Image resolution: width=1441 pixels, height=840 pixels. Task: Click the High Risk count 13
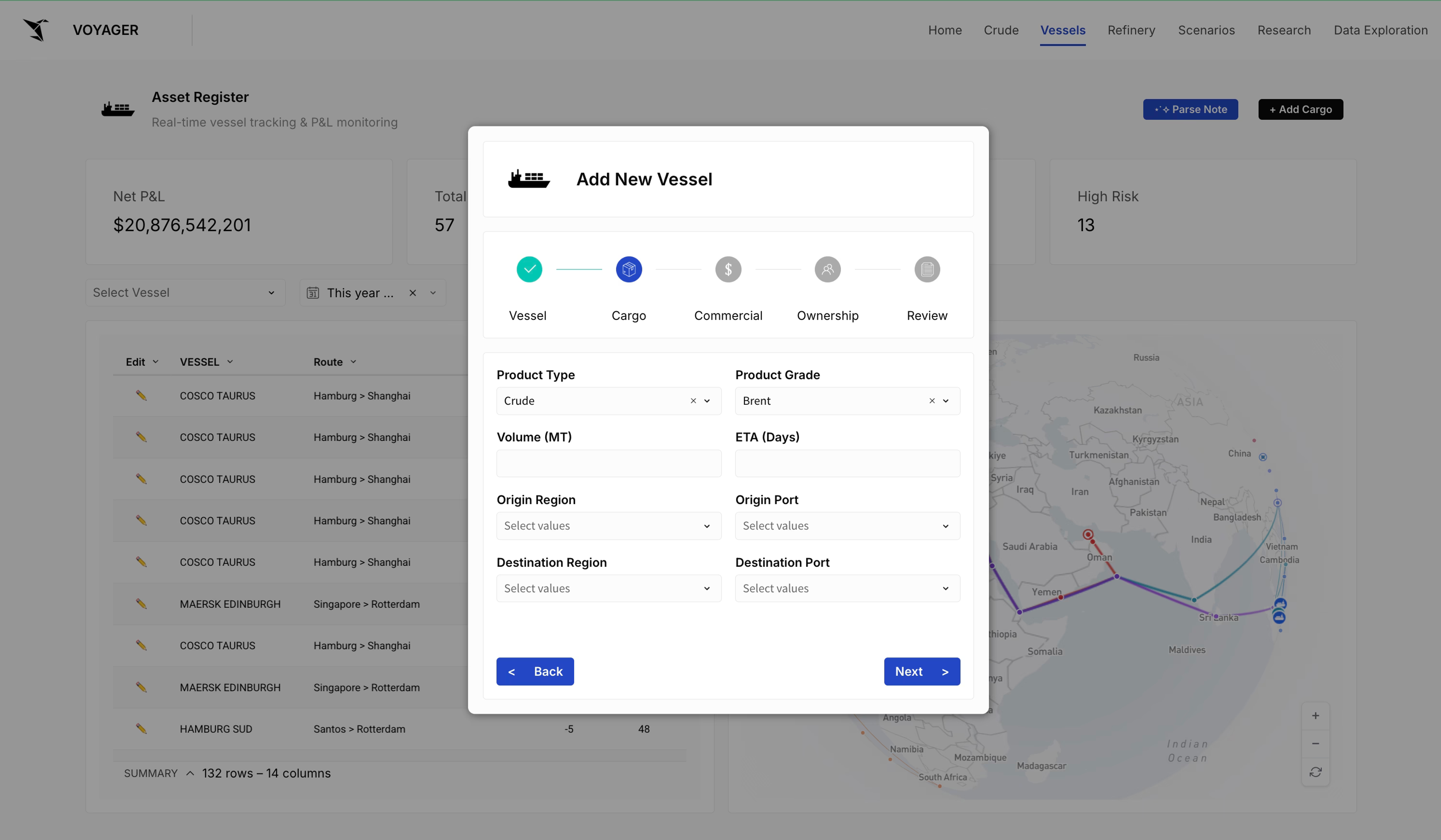(x=1085, y=225)
